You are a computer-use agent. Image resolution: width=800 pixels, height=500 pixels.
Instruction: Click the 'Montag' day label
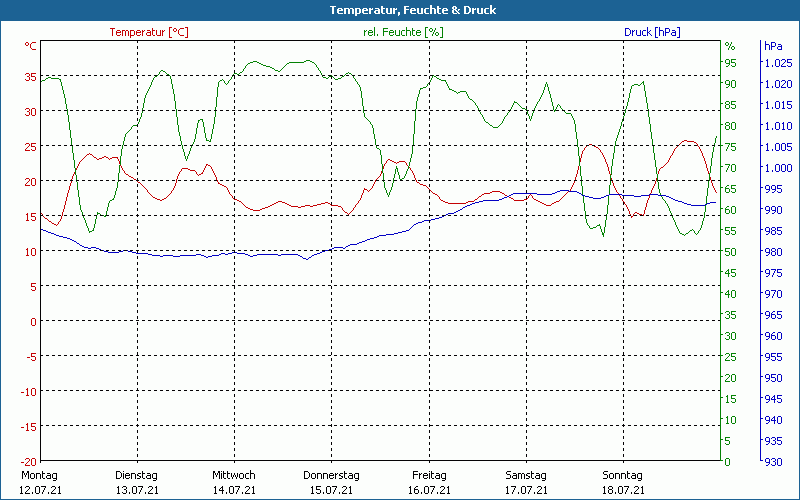click(39, 475)
